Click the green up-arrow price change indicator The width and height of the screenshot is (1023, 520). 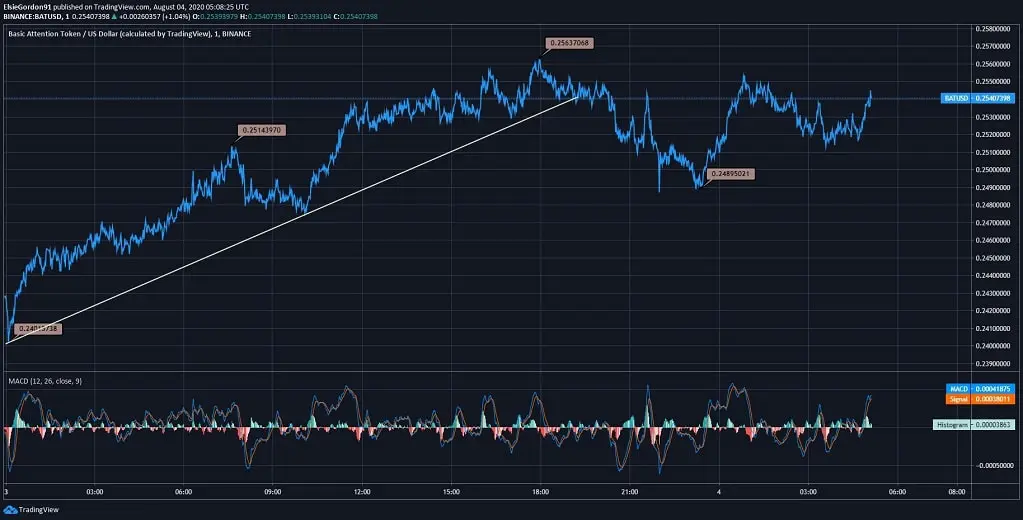tap(115, 16)
